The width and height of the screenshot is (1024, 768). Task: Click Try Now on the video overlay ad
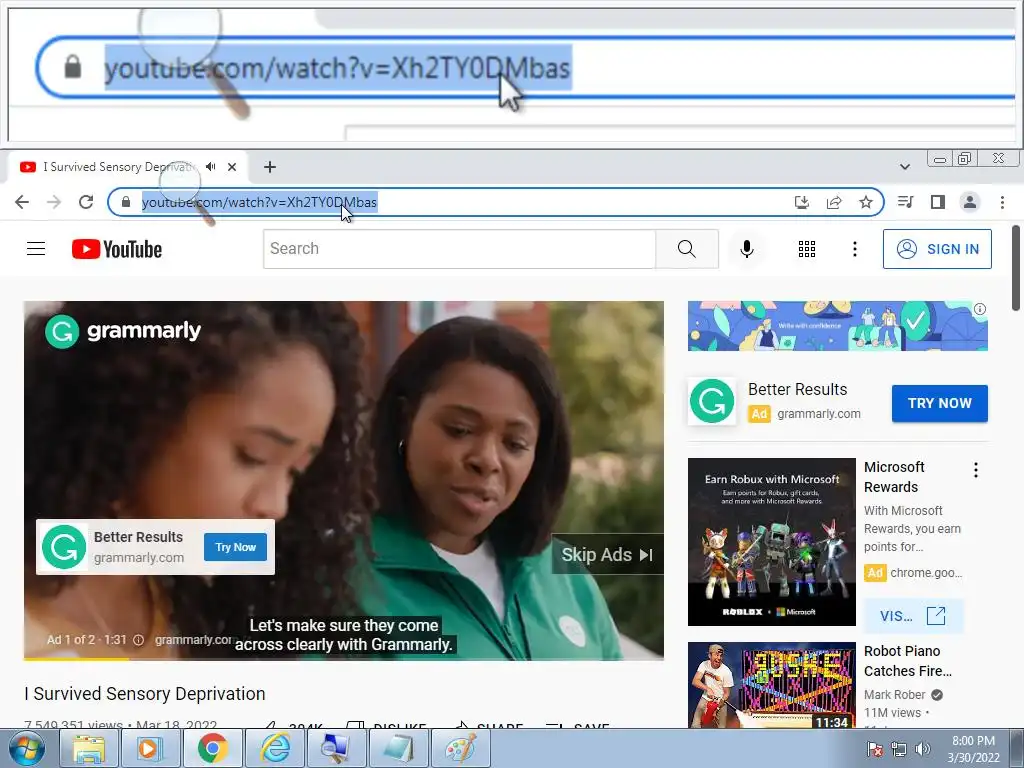(x=236, y=547)
